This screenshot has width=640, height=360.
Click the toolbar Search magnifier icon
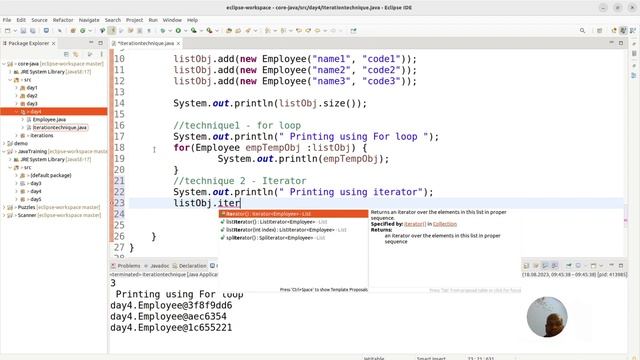[x=582, y=31]
